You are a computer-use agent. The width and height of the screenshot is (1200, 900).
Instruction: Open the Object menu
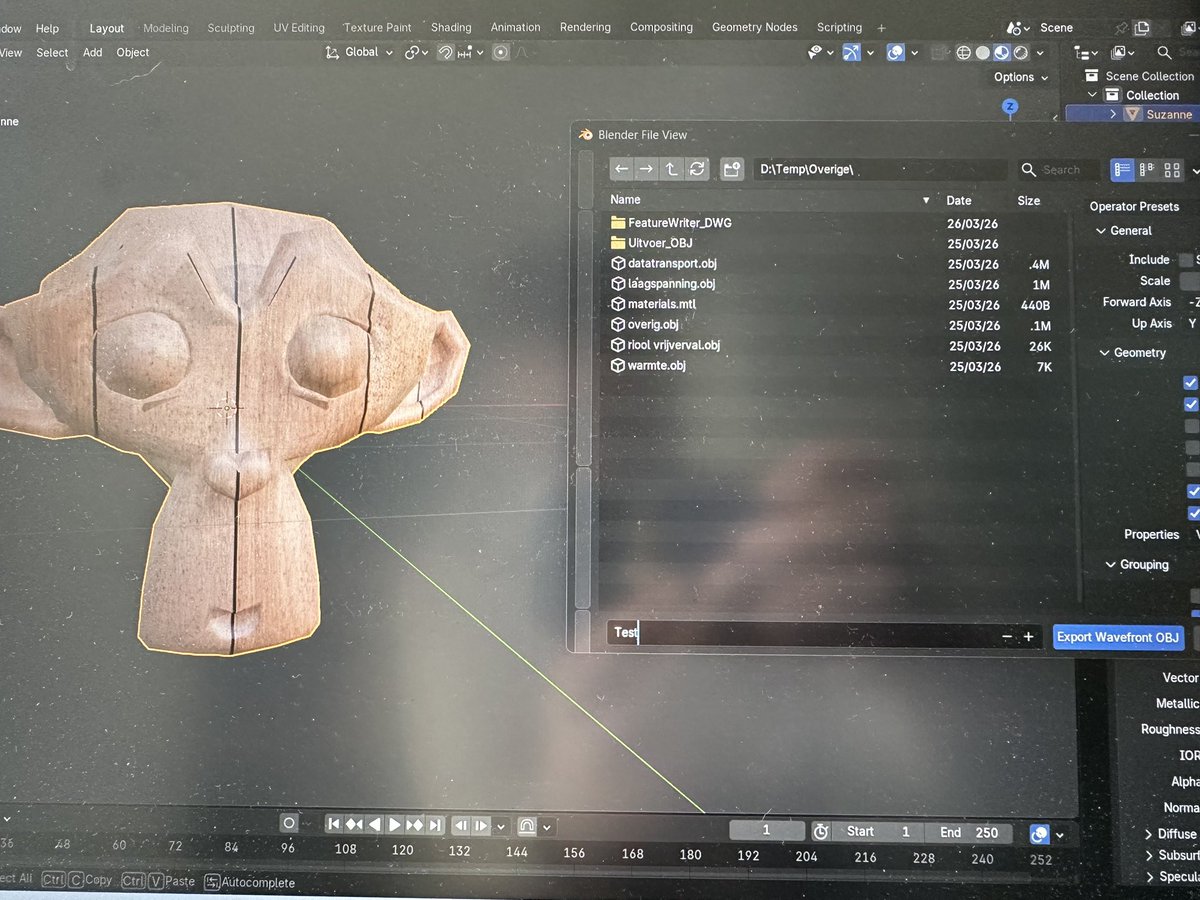(132, 52)
